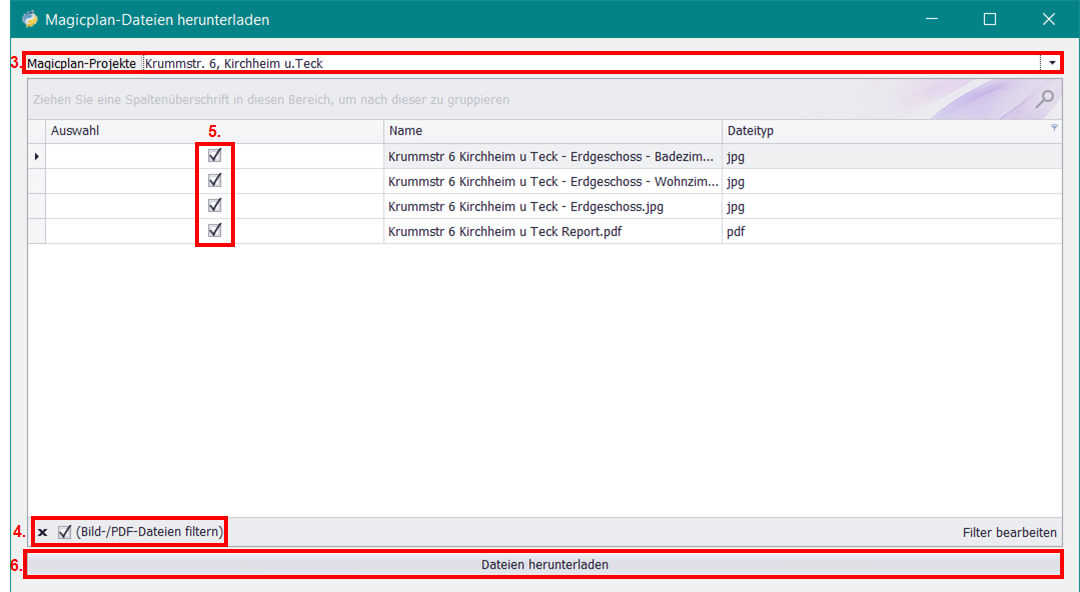Image resolution: width=1080 pixels, height=592 pixels.
Task: Sort by the Dateityp column header
Action: coord(880,131)
